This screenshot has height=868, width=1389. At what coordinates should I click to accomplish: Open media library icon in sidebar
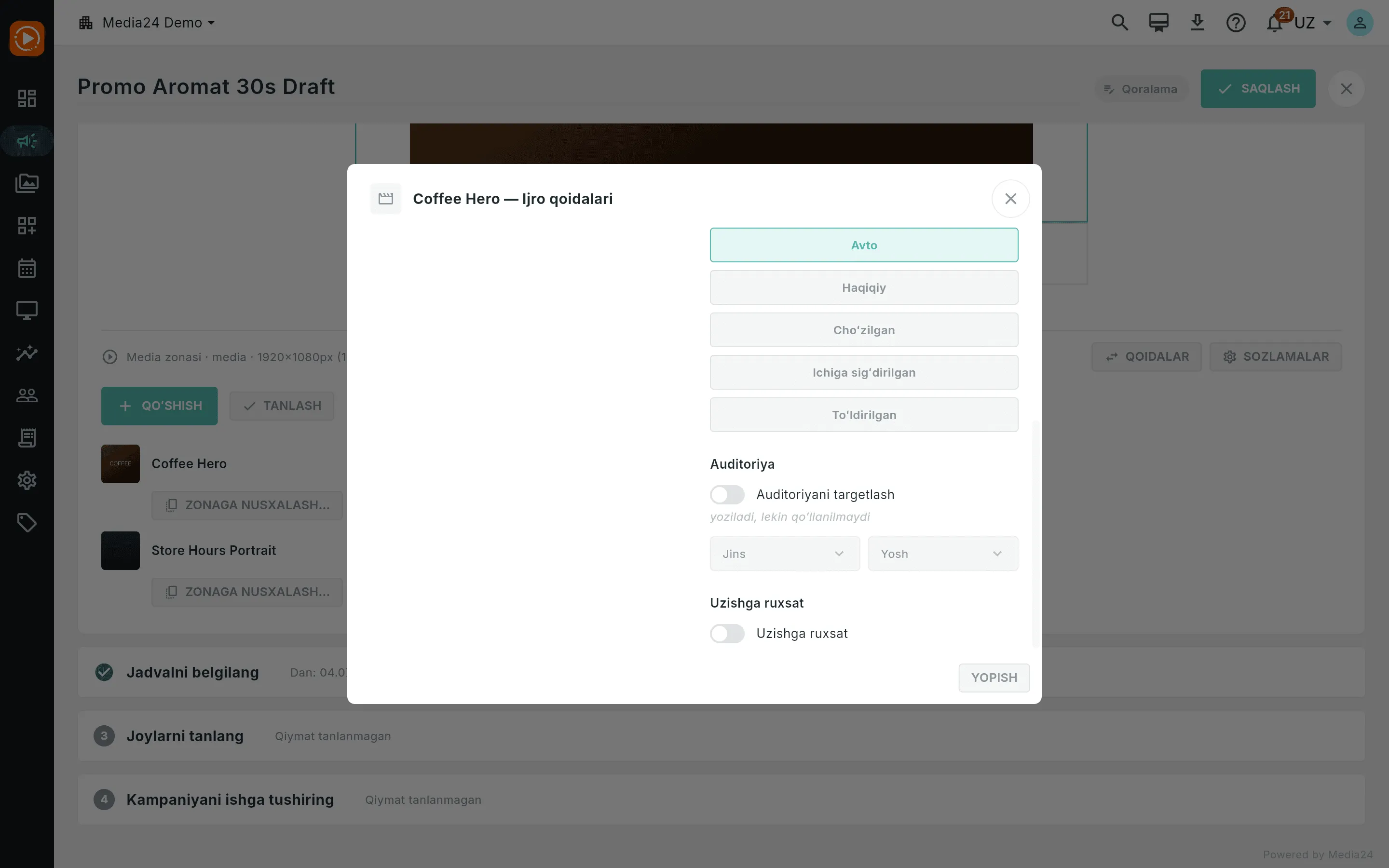(x=27, y=183)
